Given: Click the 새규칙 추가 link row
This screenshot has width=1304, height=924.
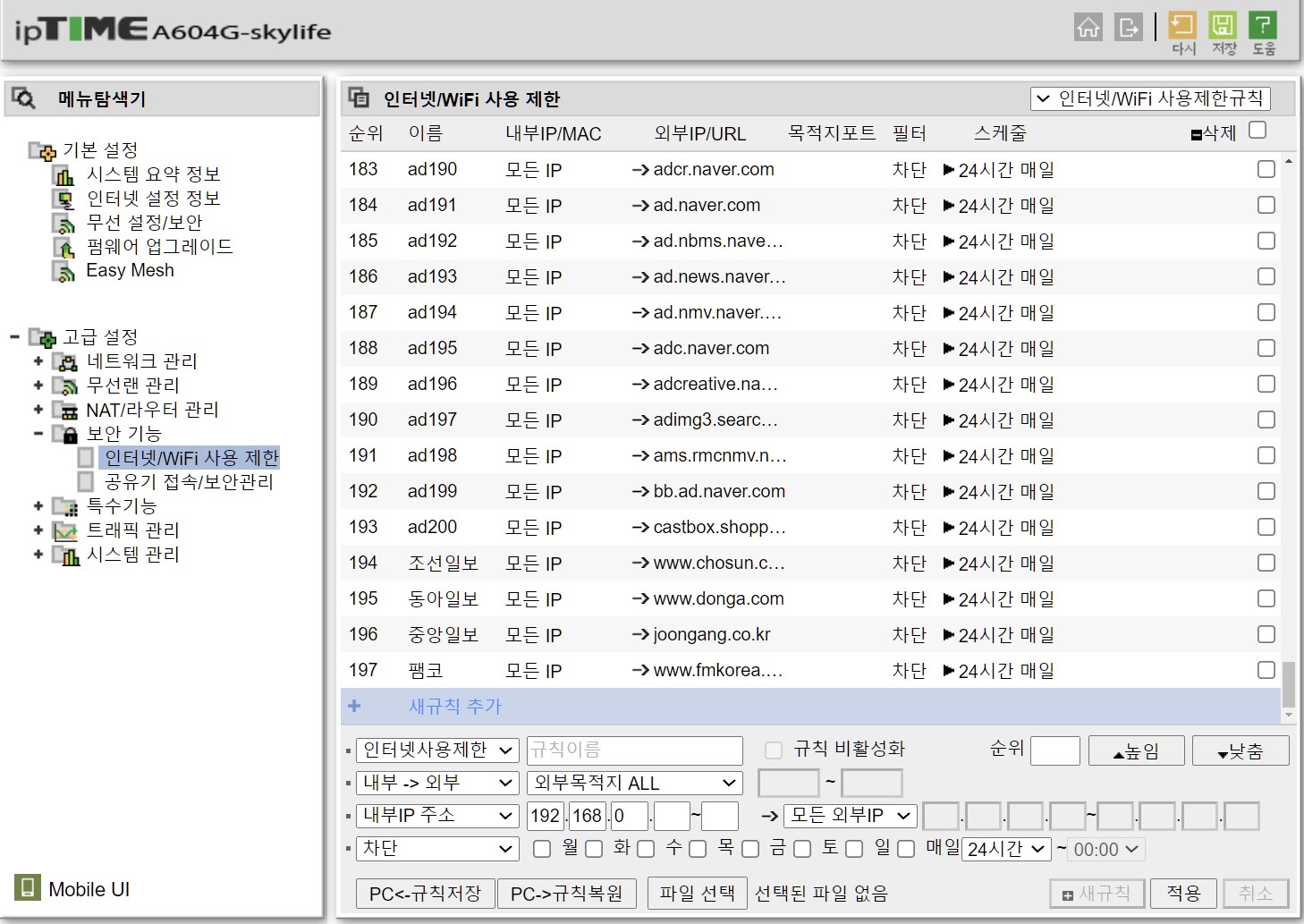Looking at the screenshot, I should [x=810, y=707].
